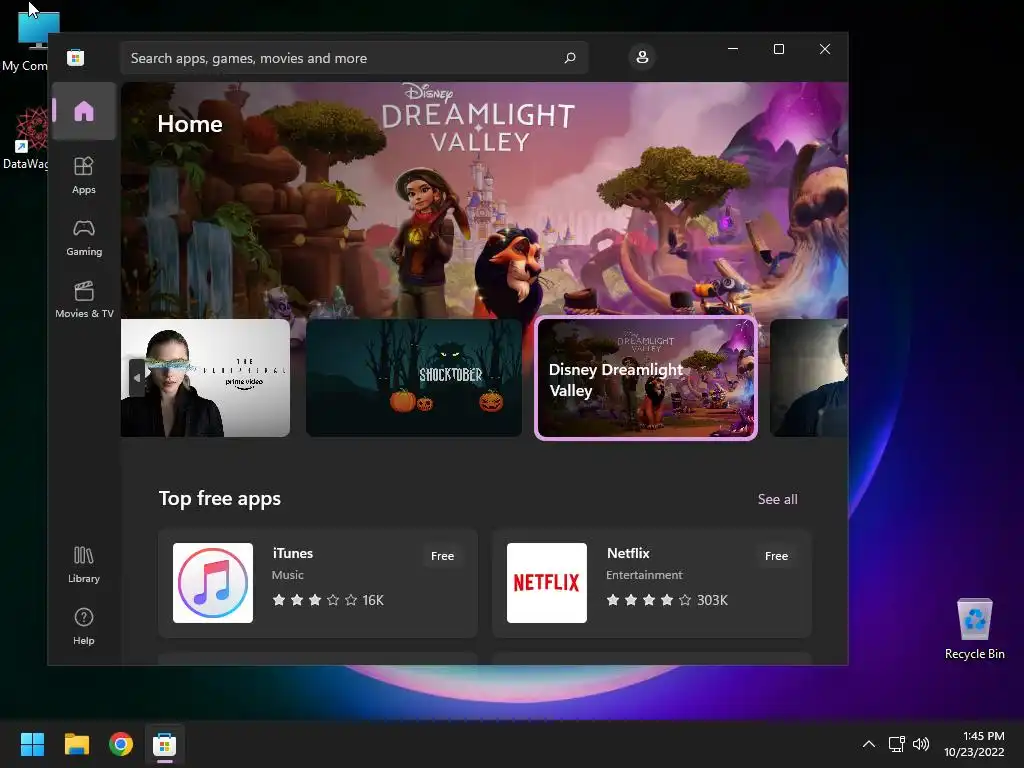Screen dimensions: 1024x768
Task: Open the Home section in Store sidebar
Action: tap(84, 111)
